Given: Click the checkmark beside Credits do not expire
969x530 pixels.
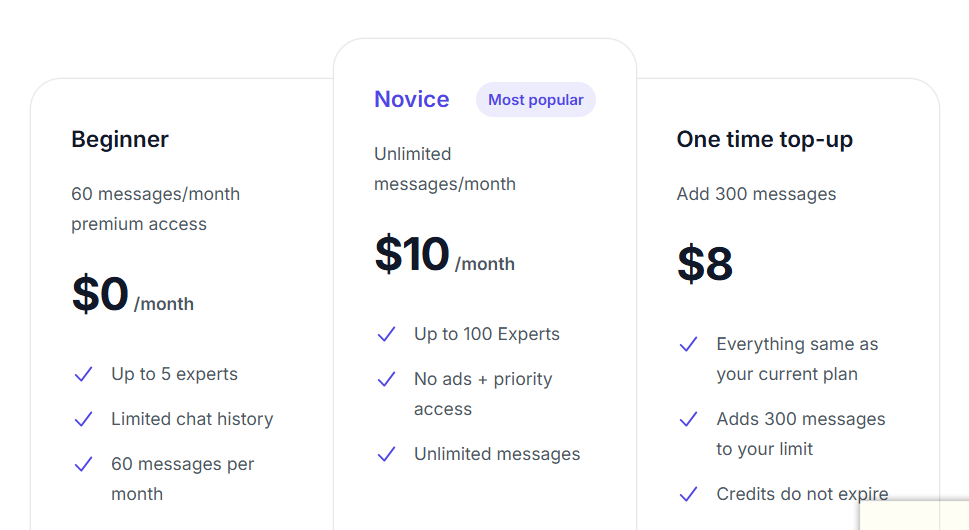Looking at the screenshot, I should (x=688, y=494).
